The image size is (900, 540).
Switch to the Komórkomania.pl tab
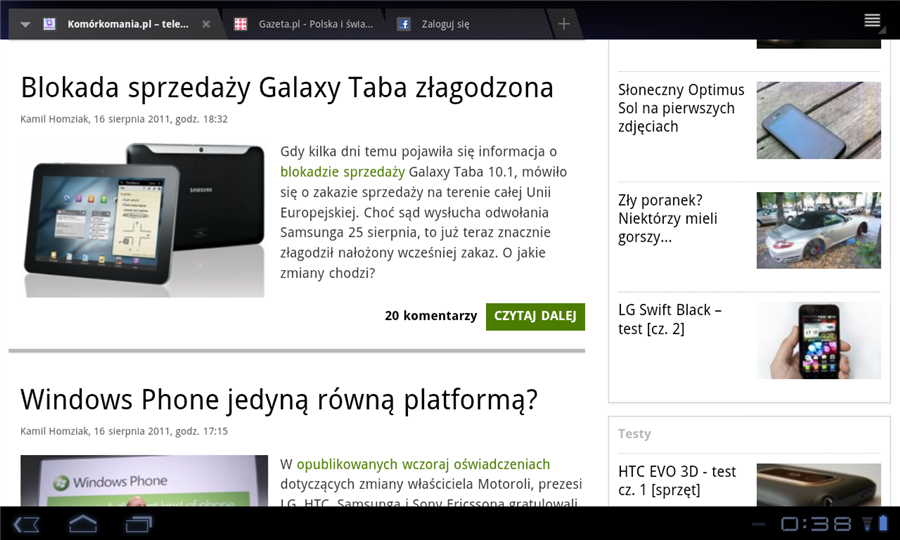(x=118, y=24)
